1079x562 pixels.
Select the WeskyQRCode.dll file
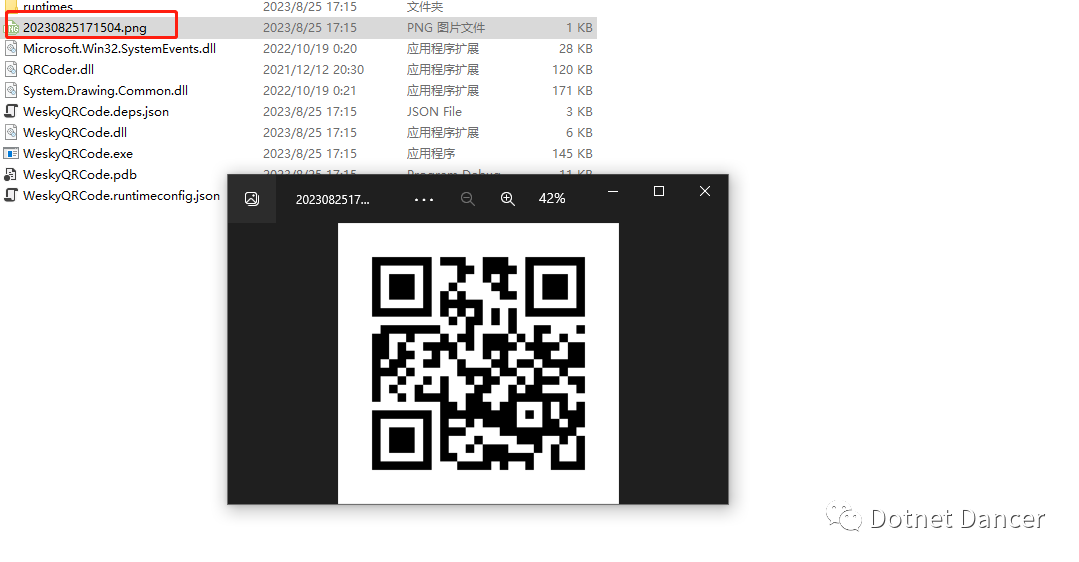(75, 133)
